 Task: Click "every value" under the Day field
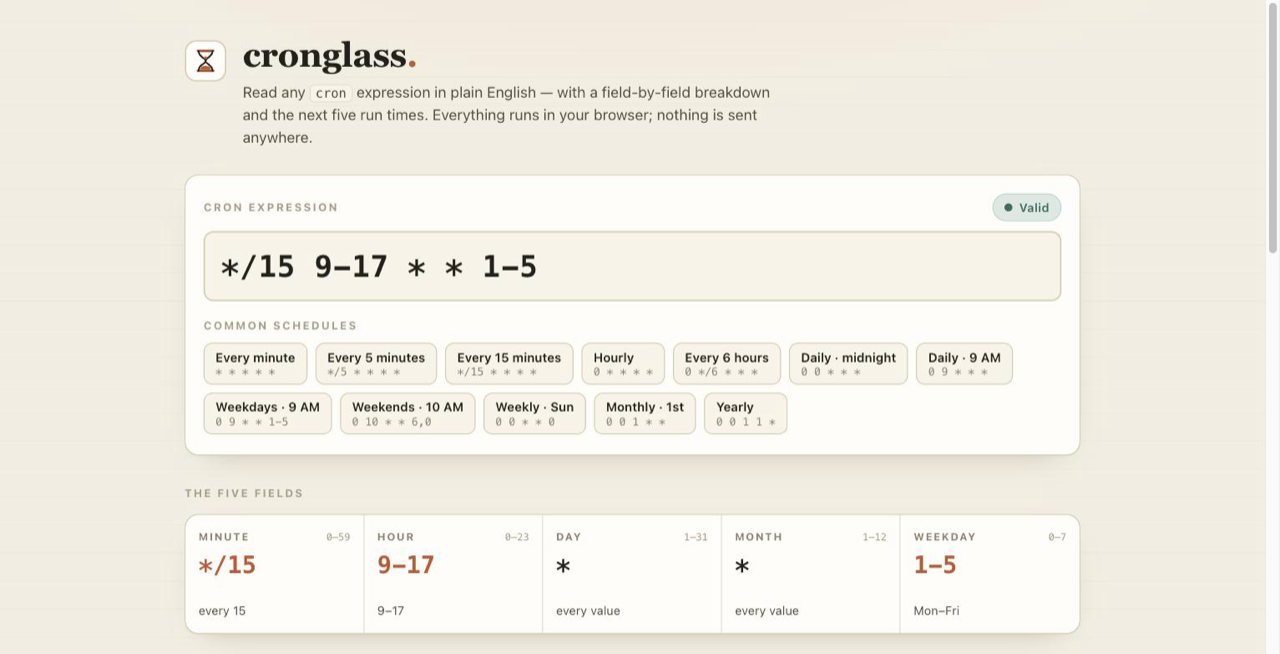[x=588, y=611]
